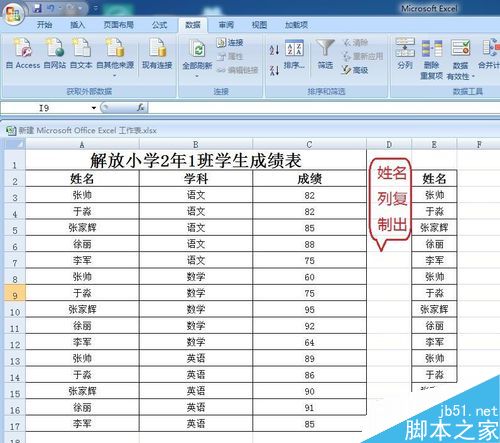Import data from Access

pos(23,53)
